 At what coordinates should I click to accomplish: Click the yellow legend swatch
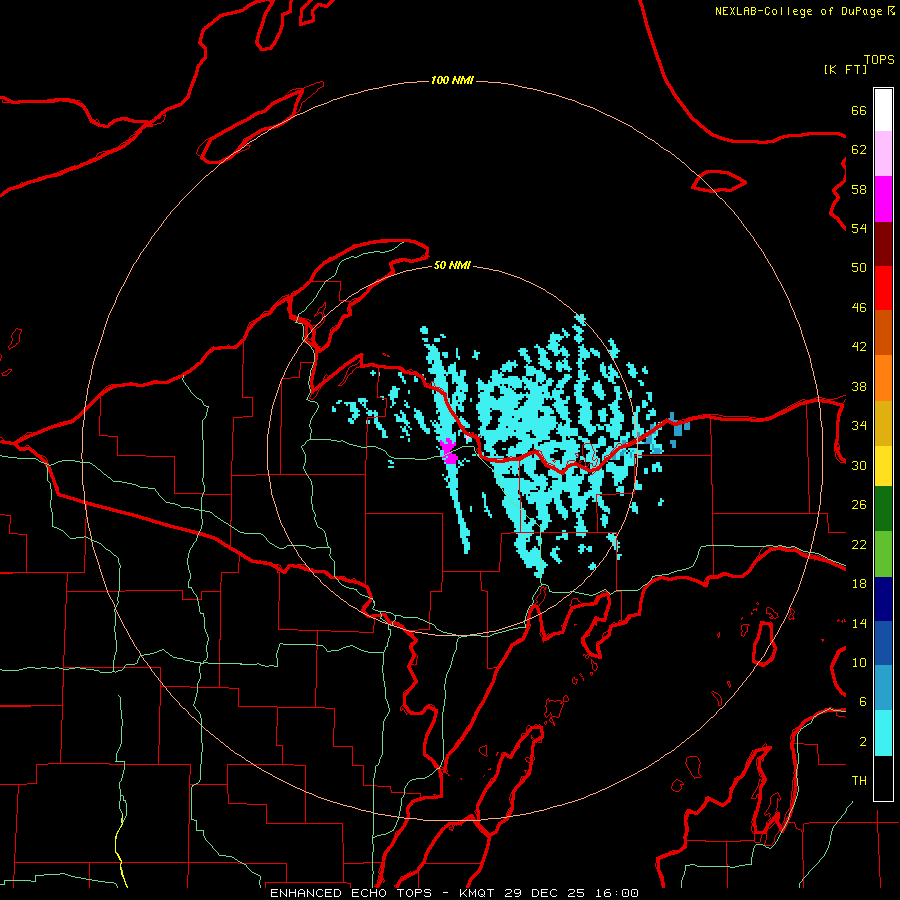[x=883, y=467]
